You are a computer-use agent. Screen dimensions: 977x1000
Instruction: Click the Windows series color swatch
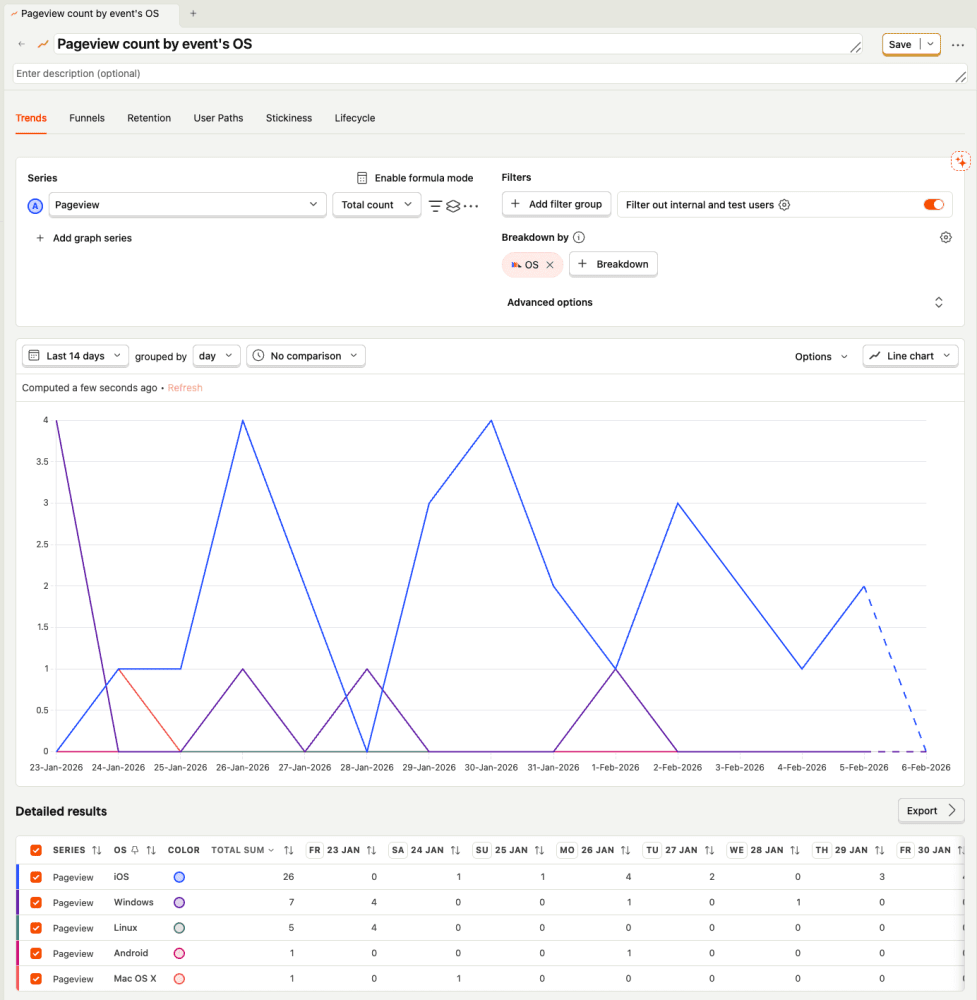(x=178, y=902)
